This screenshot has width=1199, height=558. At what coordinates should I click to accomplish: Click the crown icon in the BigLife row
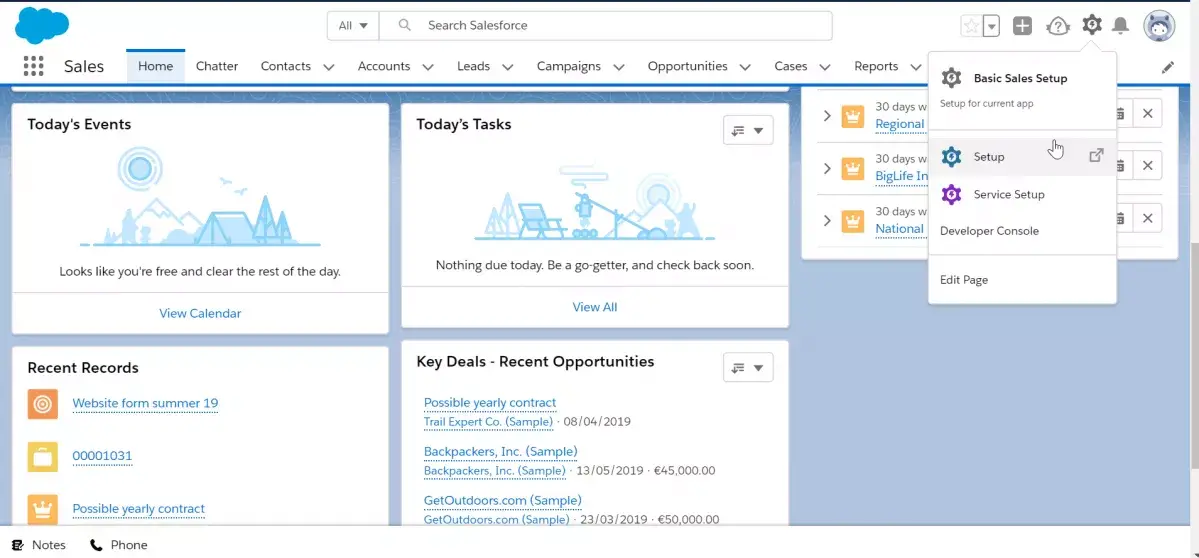click(853, 168)
